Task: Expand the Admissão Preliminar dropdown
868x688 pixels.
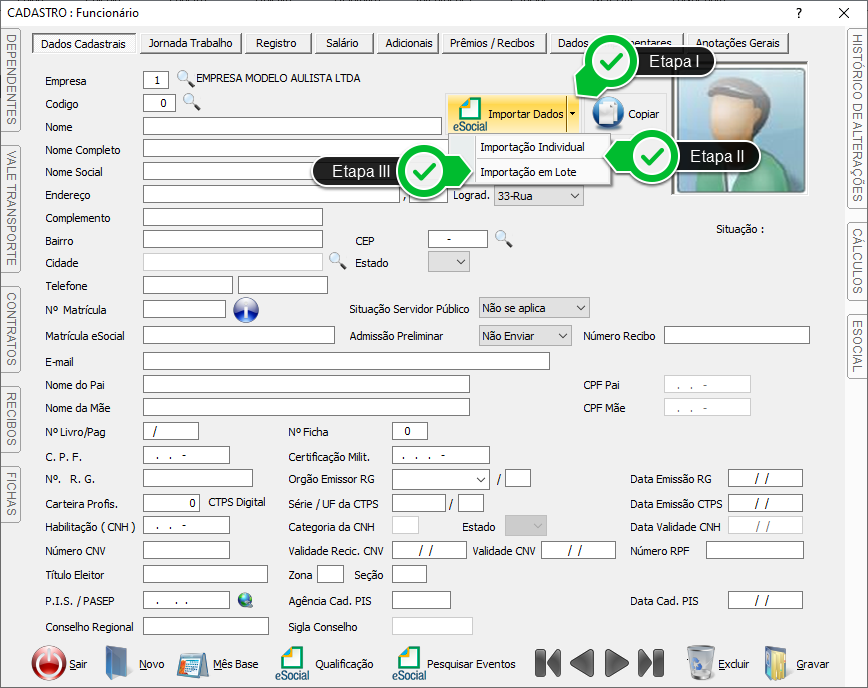Action: click(562, 335)
